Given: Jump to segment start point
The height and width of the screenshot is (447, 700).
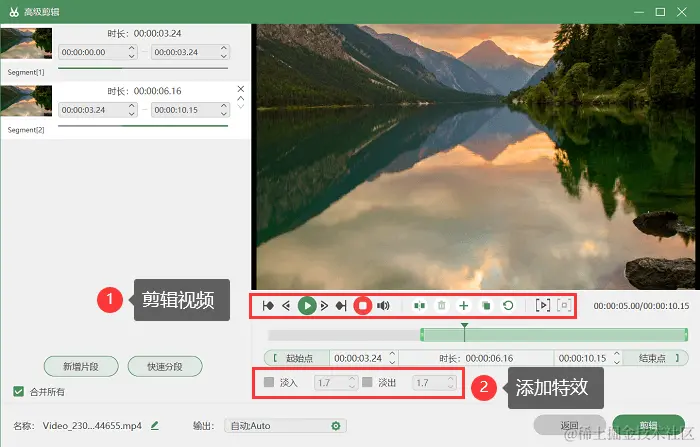Looking at the screenshot, I should 268,306.
